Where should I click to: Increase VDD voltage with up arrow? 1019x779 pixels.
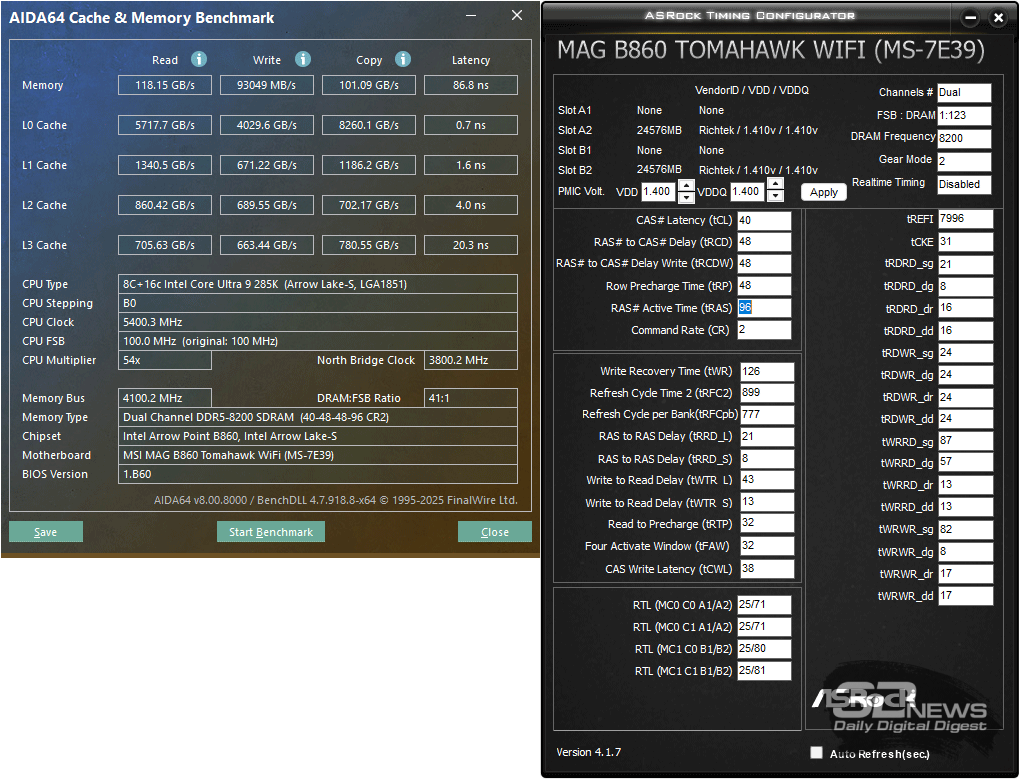686,186
